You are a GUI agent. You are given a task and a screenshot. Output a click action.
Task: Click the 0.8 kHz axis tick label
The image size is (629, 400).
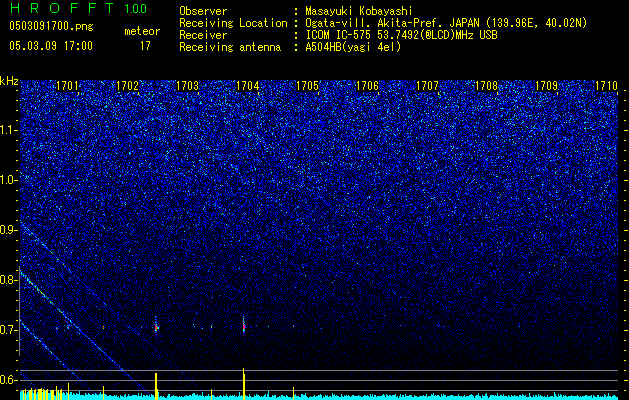[x=8, y=280]
